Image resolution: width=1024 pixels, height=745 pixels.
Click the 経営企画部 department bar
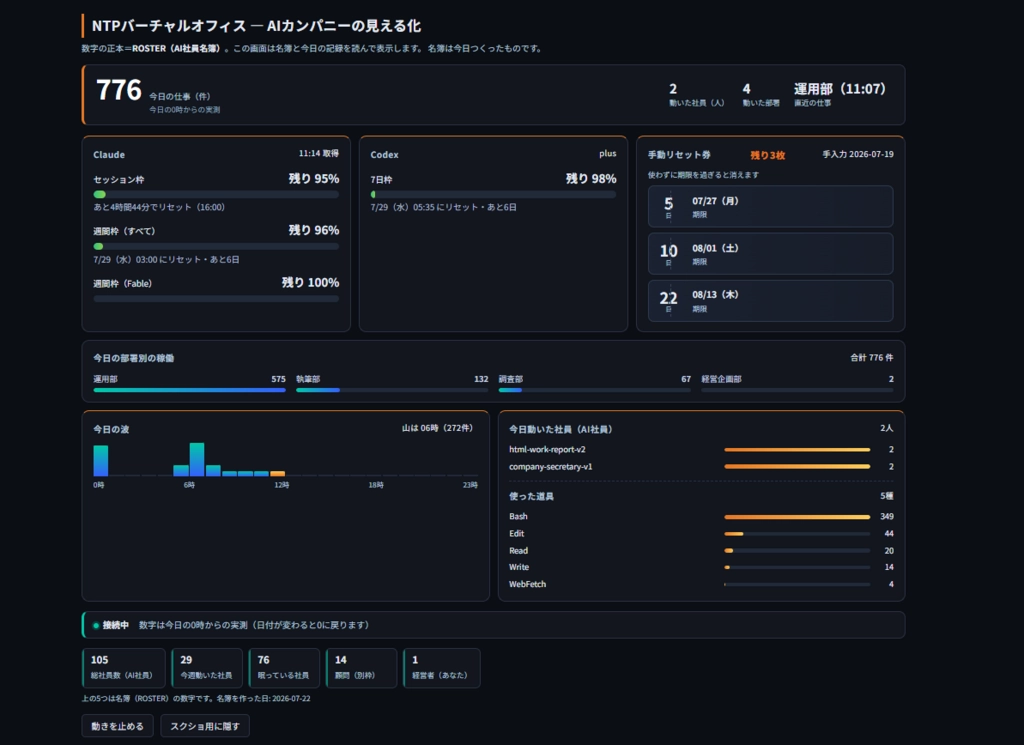coord(797,390)
